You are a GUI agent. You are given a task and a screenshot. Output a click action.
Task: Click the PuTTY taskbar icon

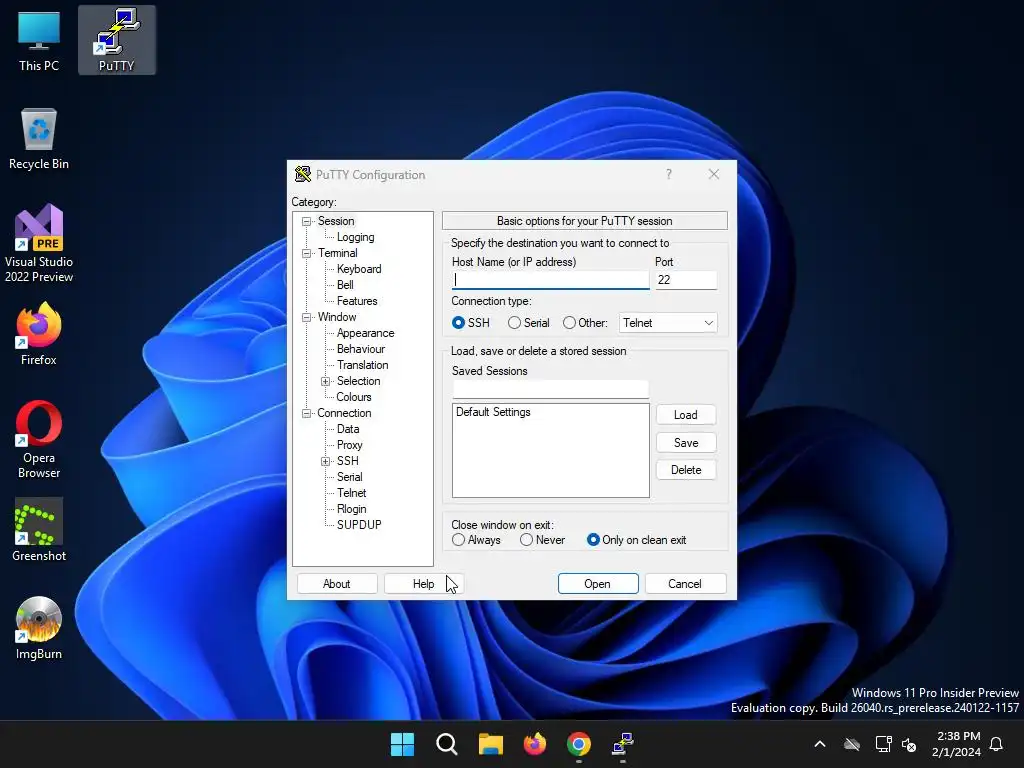click(x=623, y=744)
